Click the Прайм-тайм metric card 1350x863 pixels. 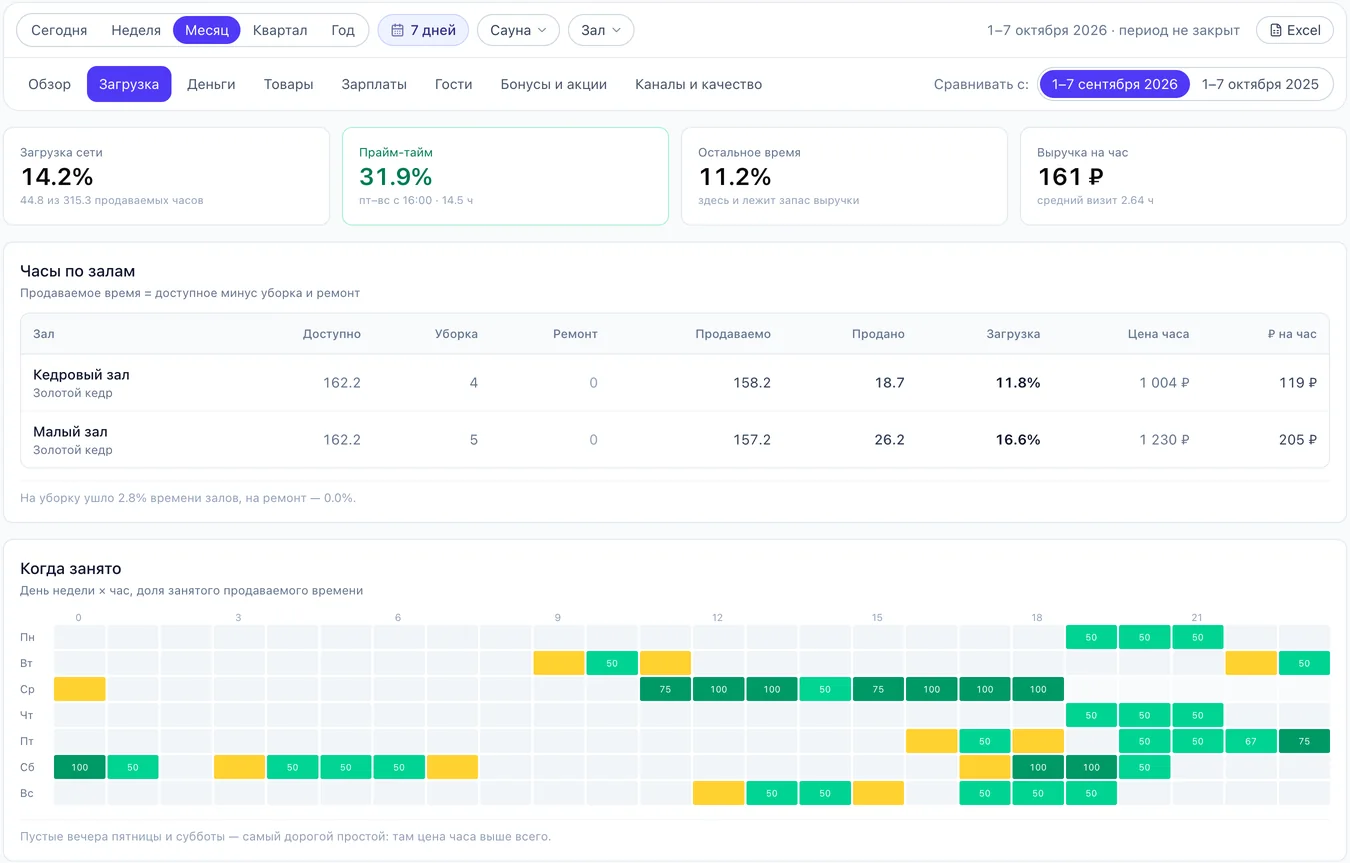(x=505, y=176)
